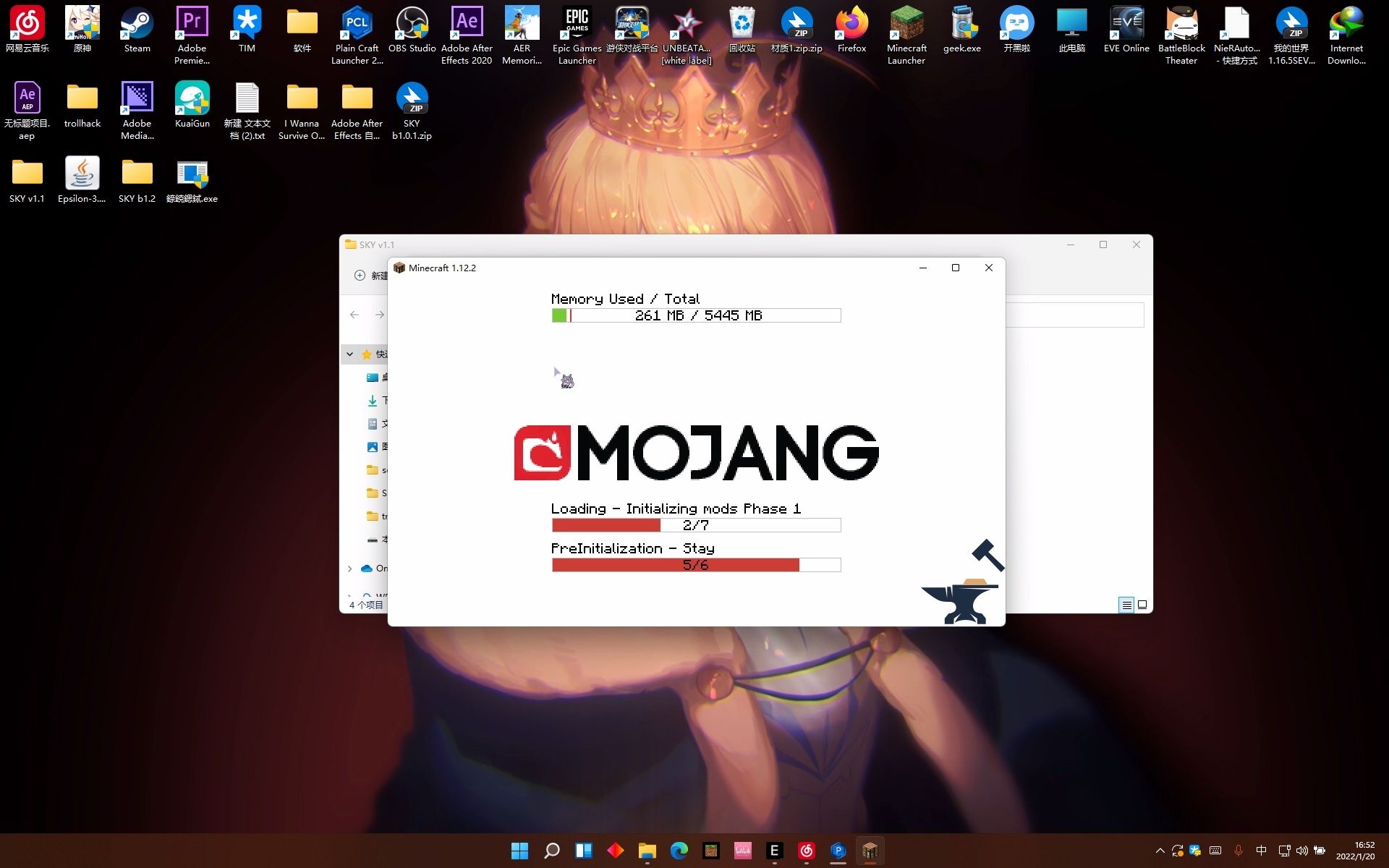The width and height of the screenshot is (1389, 868).
Task: Click the 新建 new button in Explorer
Action: pyautogui.click(x=370, y=276)
